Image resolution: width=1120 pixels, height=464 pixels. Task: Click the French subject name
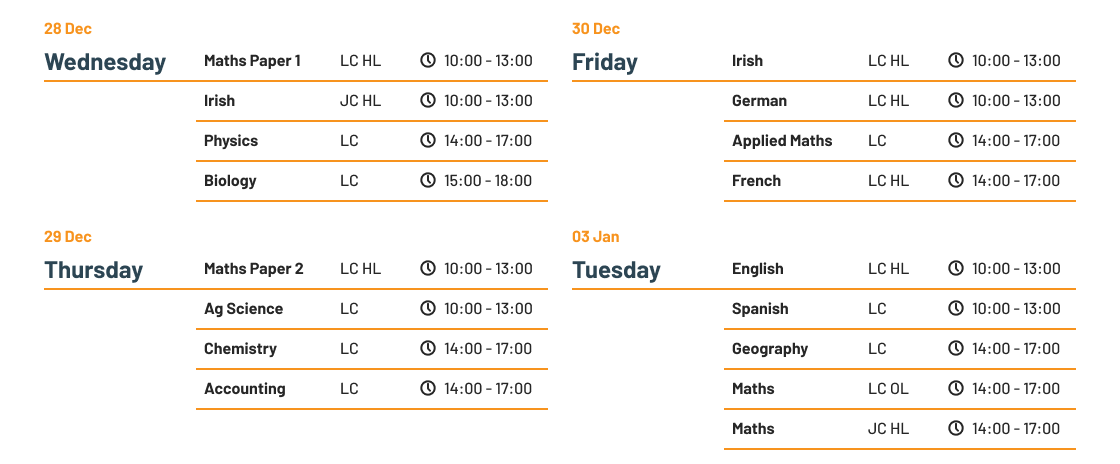(x=756, y=181)
